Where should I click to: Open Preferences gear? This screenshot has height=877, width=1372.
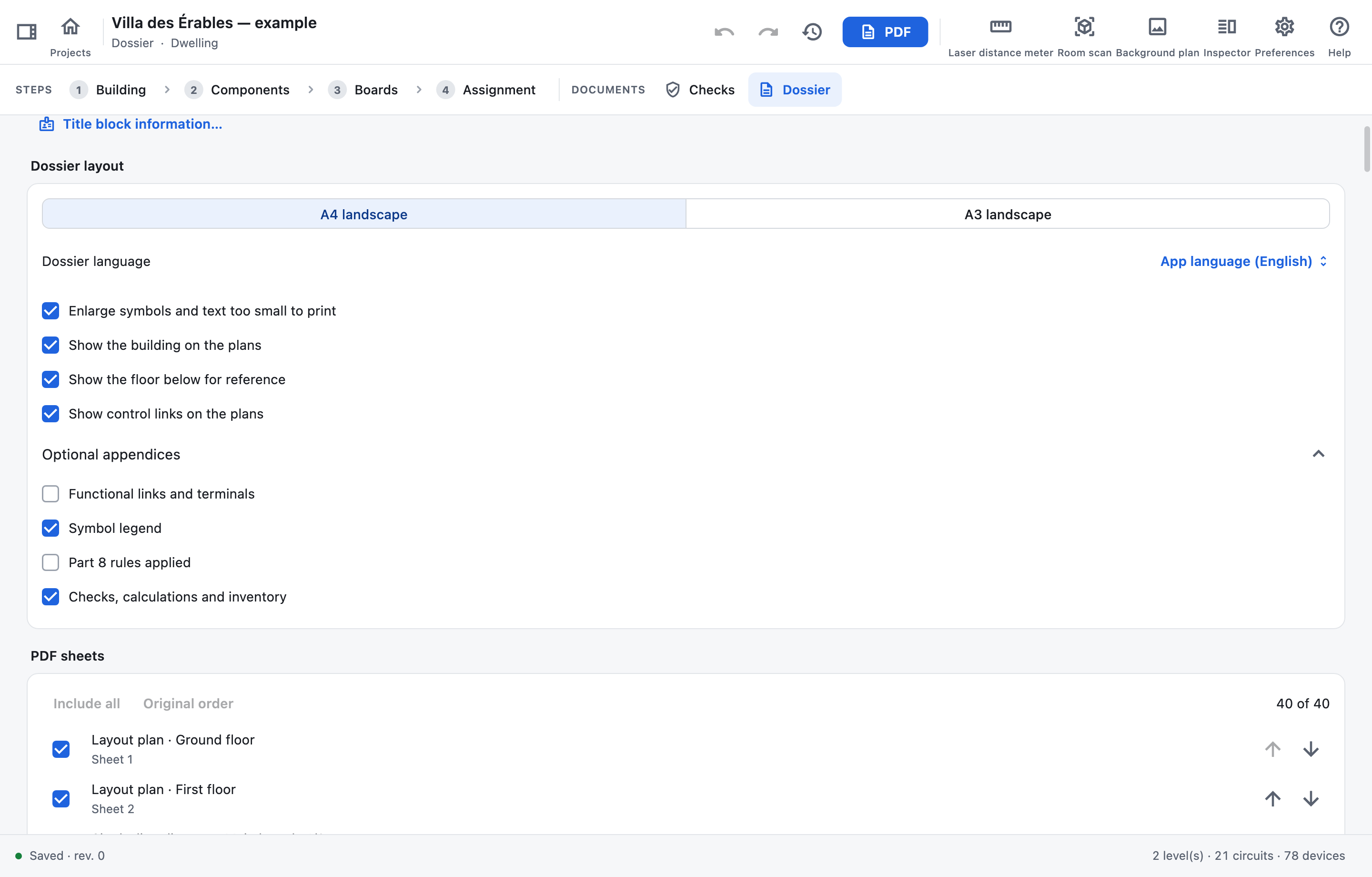[x=1284, y=37]
